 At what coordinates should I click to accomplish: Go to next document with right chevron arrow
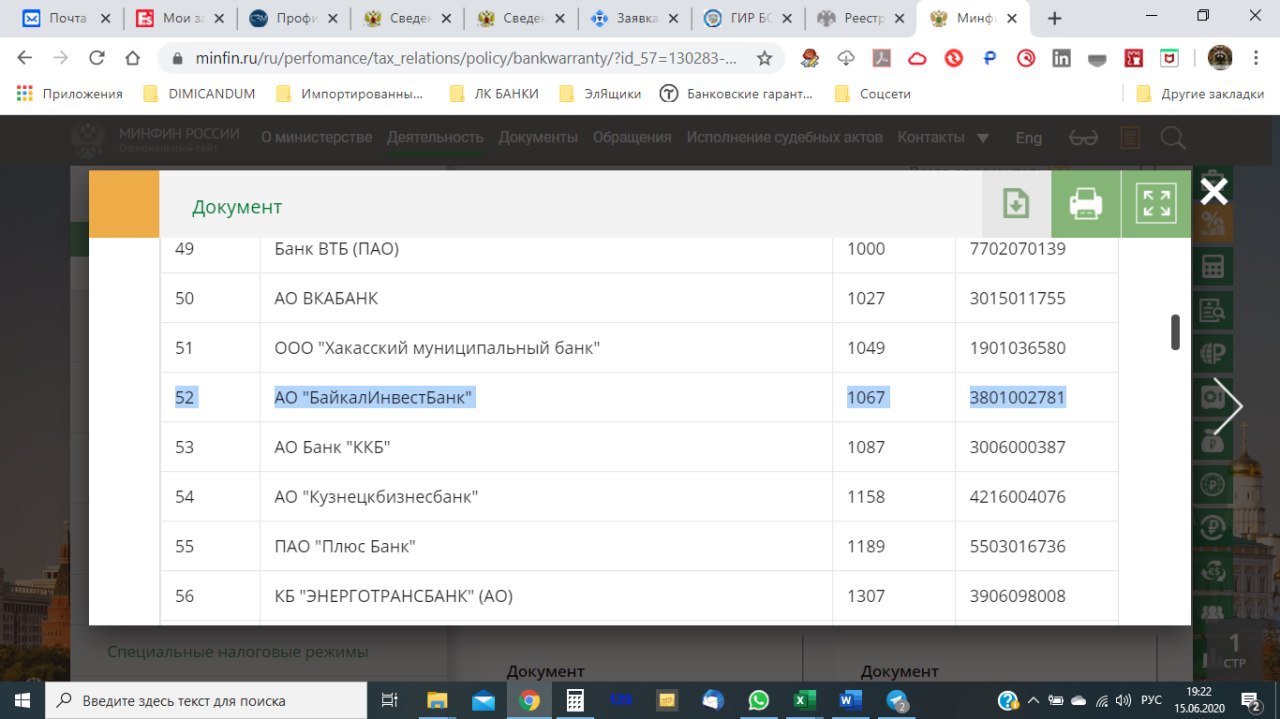coord(1227,406)
